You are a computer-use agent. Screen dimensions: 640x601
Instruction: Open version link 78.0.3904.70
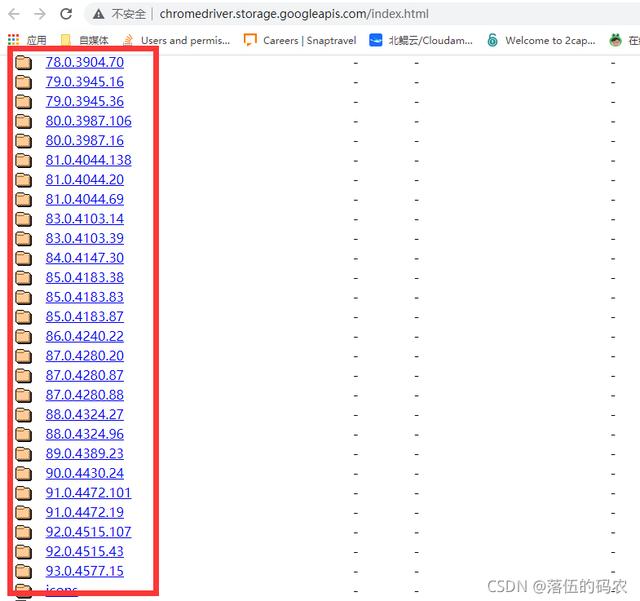(x=84, y=62)
